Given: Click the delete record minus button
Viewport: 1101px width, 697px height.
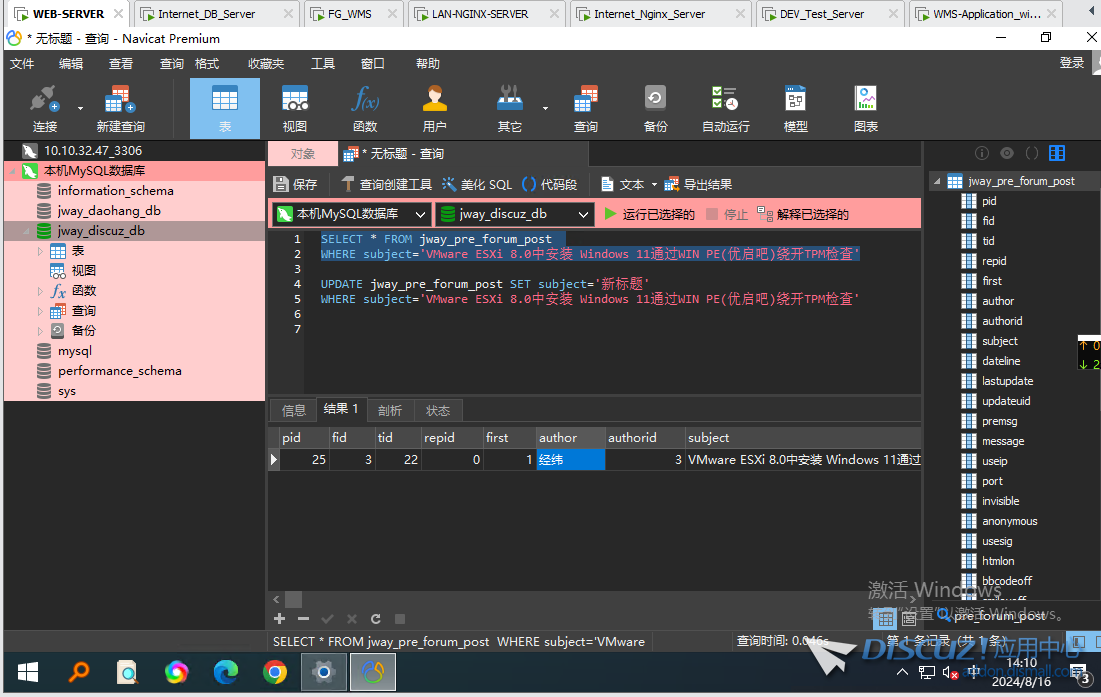Looking at the screenshot, I should coord(303,618).
